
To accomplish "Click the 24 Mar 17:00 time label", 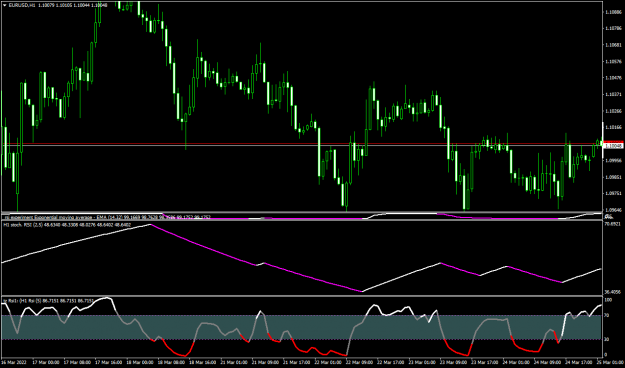I will pos(578,362).
